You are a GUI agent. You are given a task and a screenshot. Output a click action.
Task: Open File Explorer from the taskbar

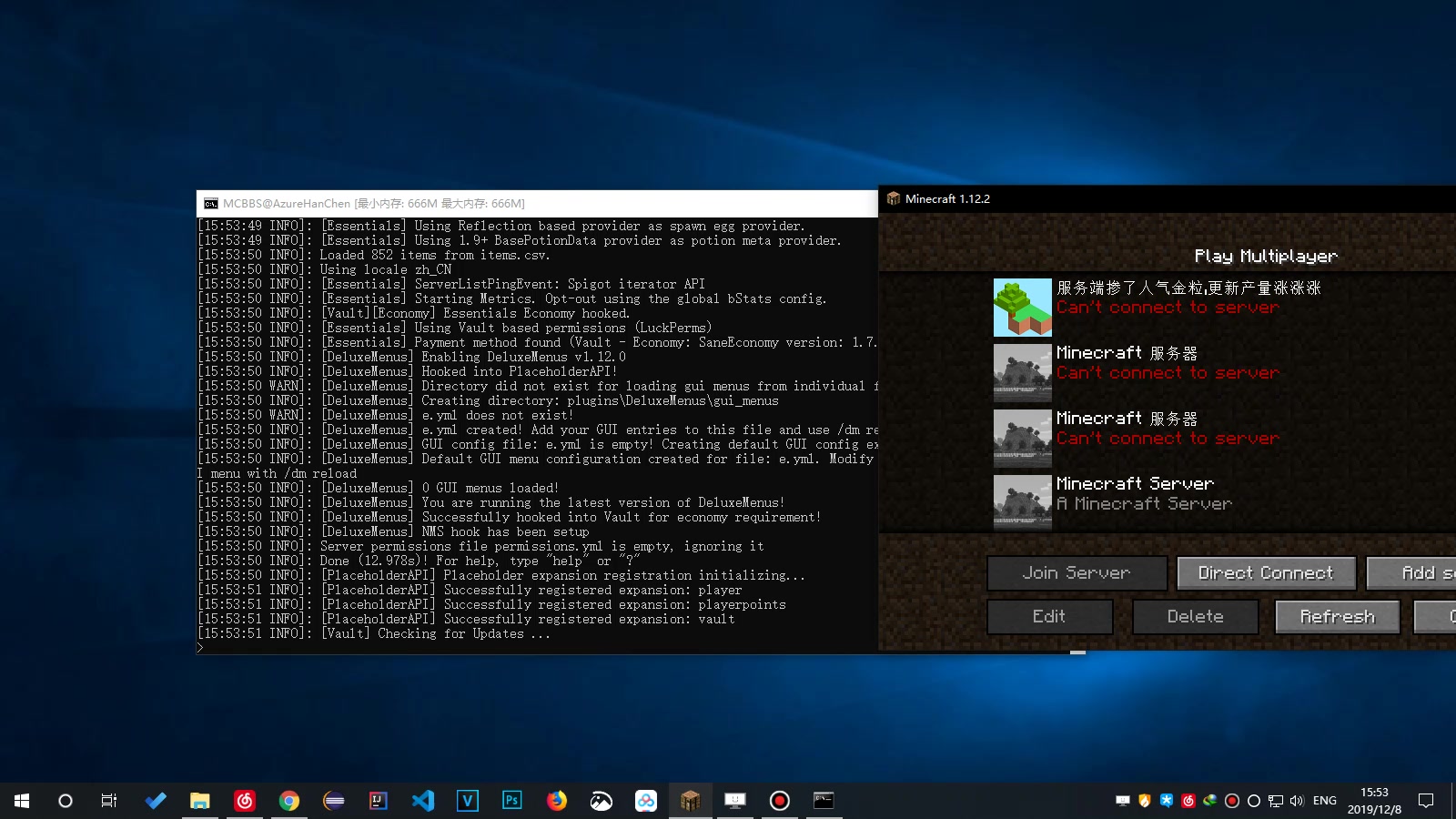pyautogui.click(x=200, y=801)
